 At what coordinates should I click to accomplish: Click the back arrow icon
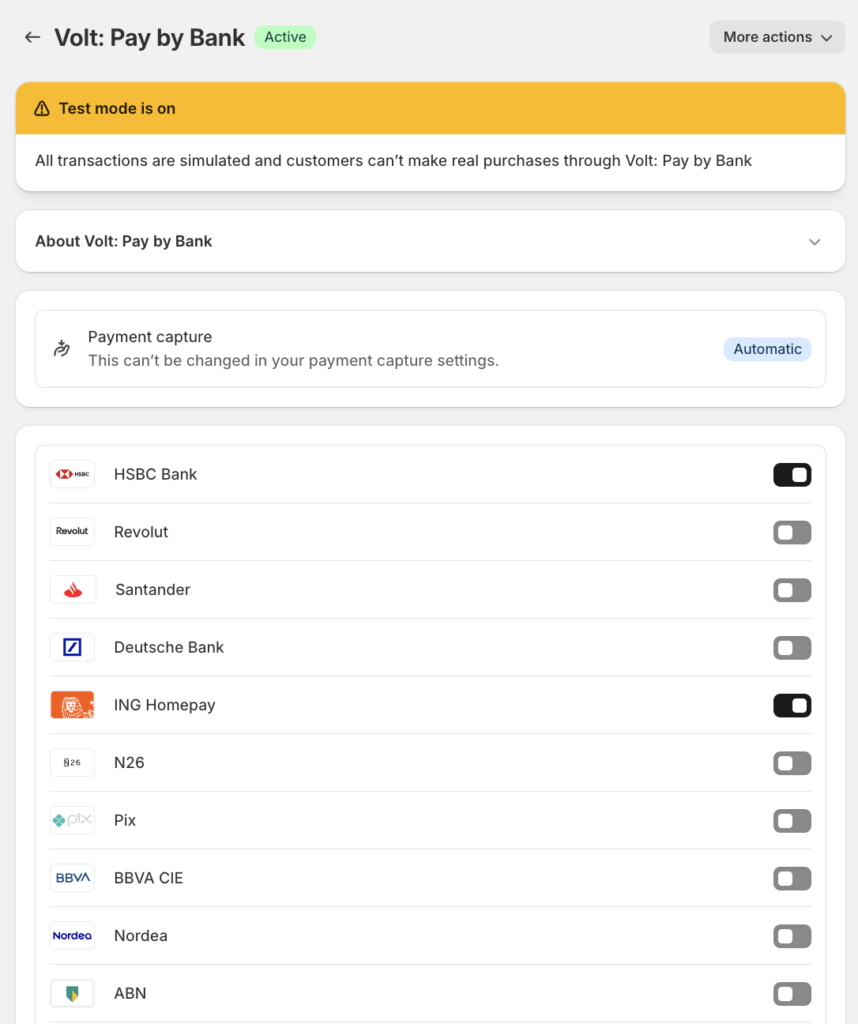click(x=33, y=37)
